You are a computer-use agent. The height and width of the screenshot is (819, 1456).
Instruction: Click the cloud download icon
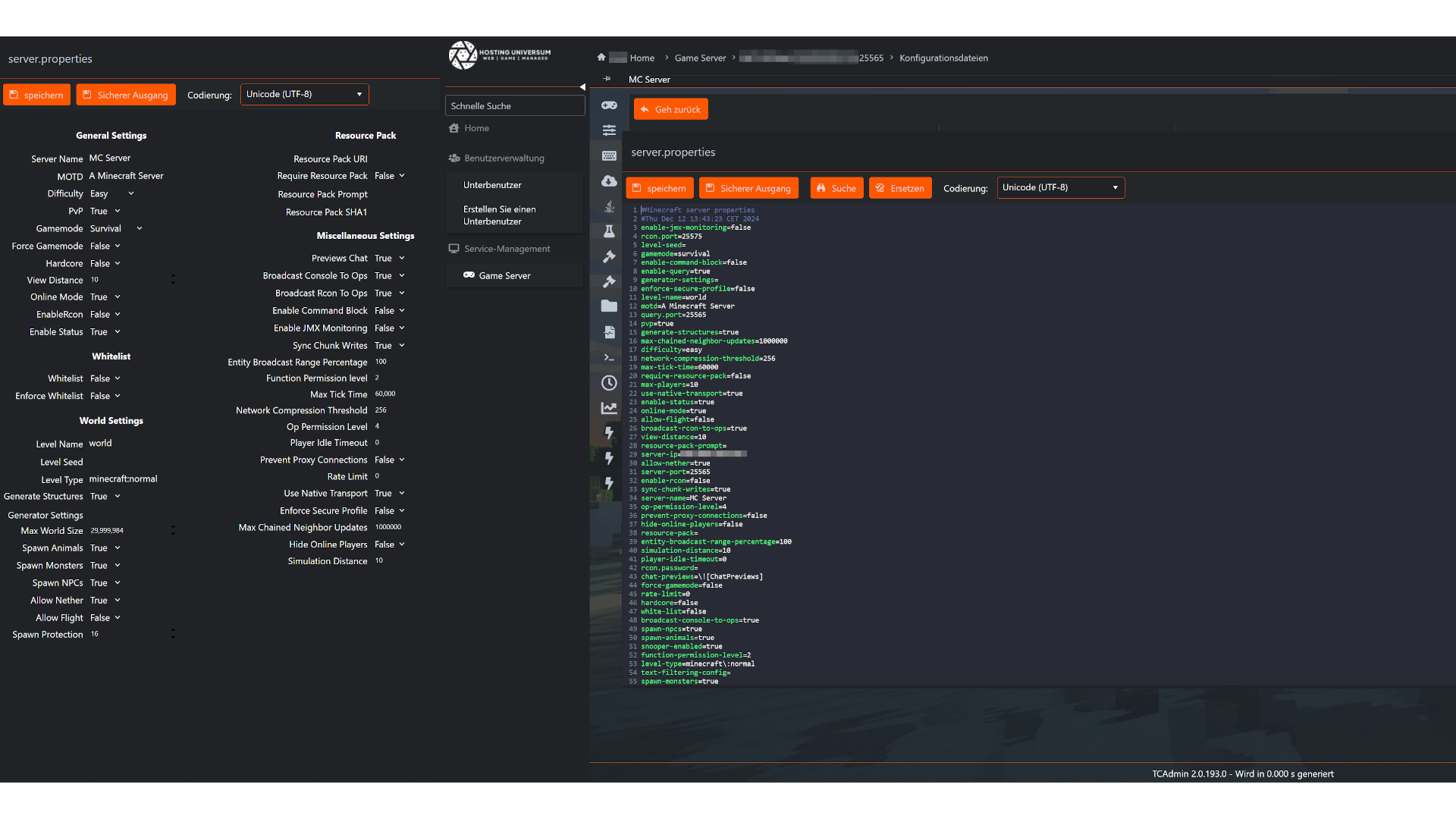coord(609,180)
